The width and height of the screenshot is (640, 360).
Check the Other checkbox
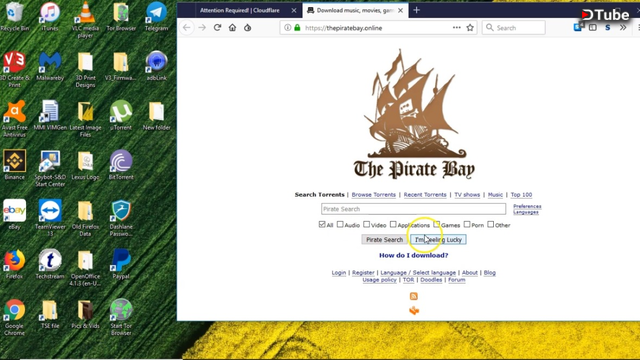click(491, 224)
